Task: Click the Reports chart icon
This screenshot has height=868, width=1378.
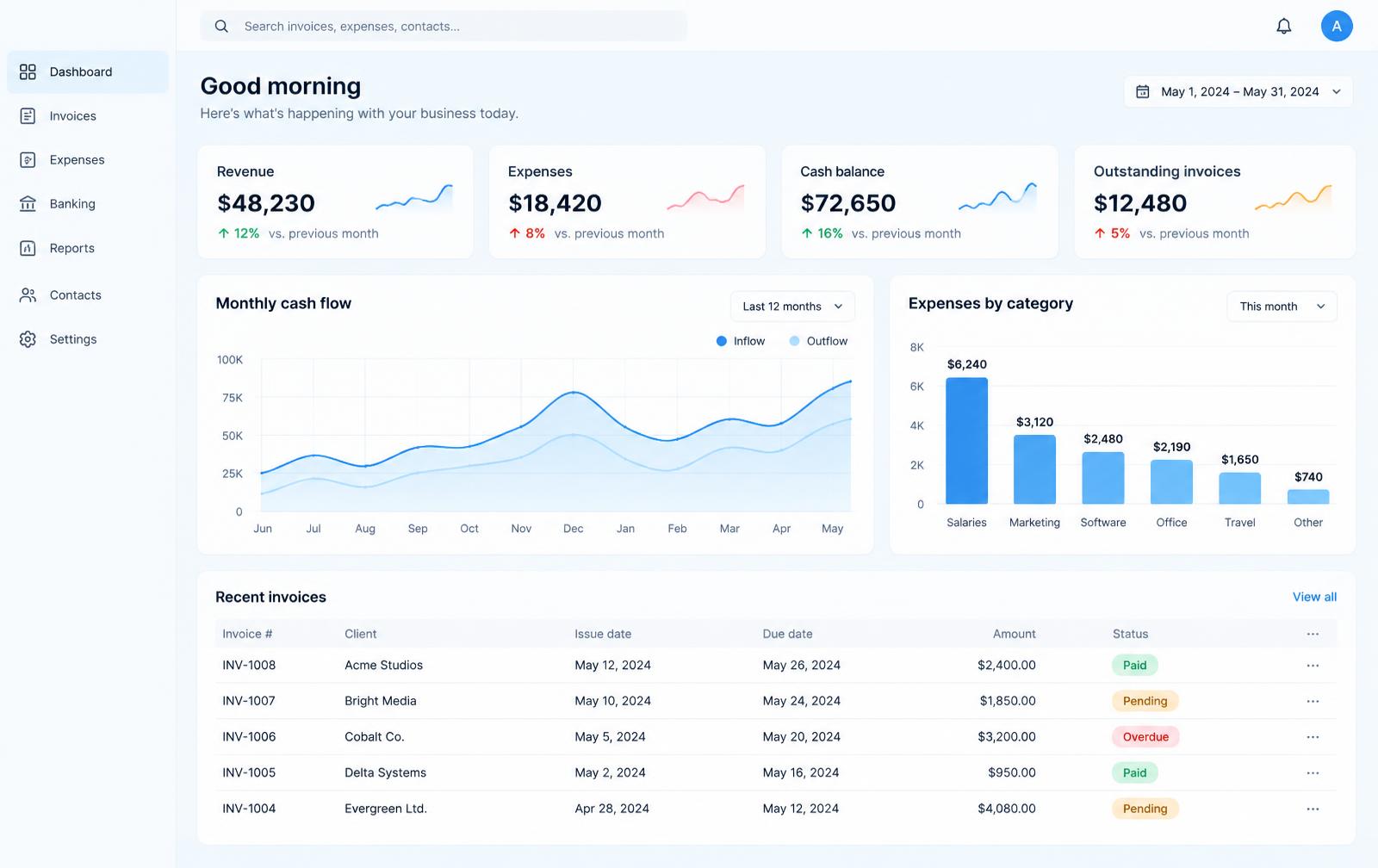Action: tap(28, 248)
